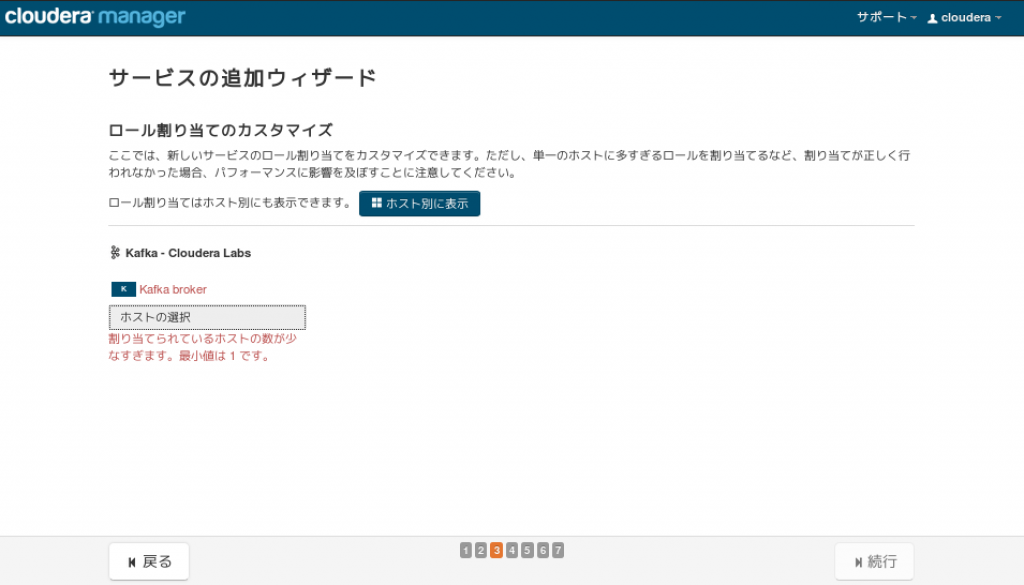
Task: Jump to wizard step 7
Action: click(x=558, y=550)
